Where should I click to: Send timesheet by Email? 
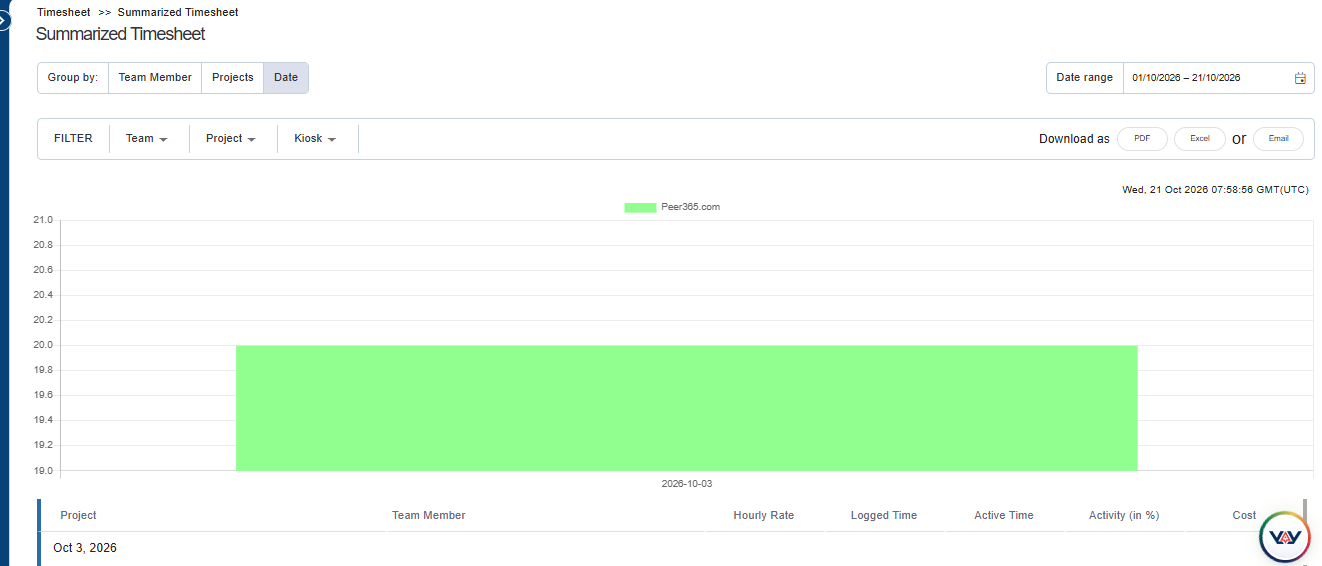[x=1278, y=139]
